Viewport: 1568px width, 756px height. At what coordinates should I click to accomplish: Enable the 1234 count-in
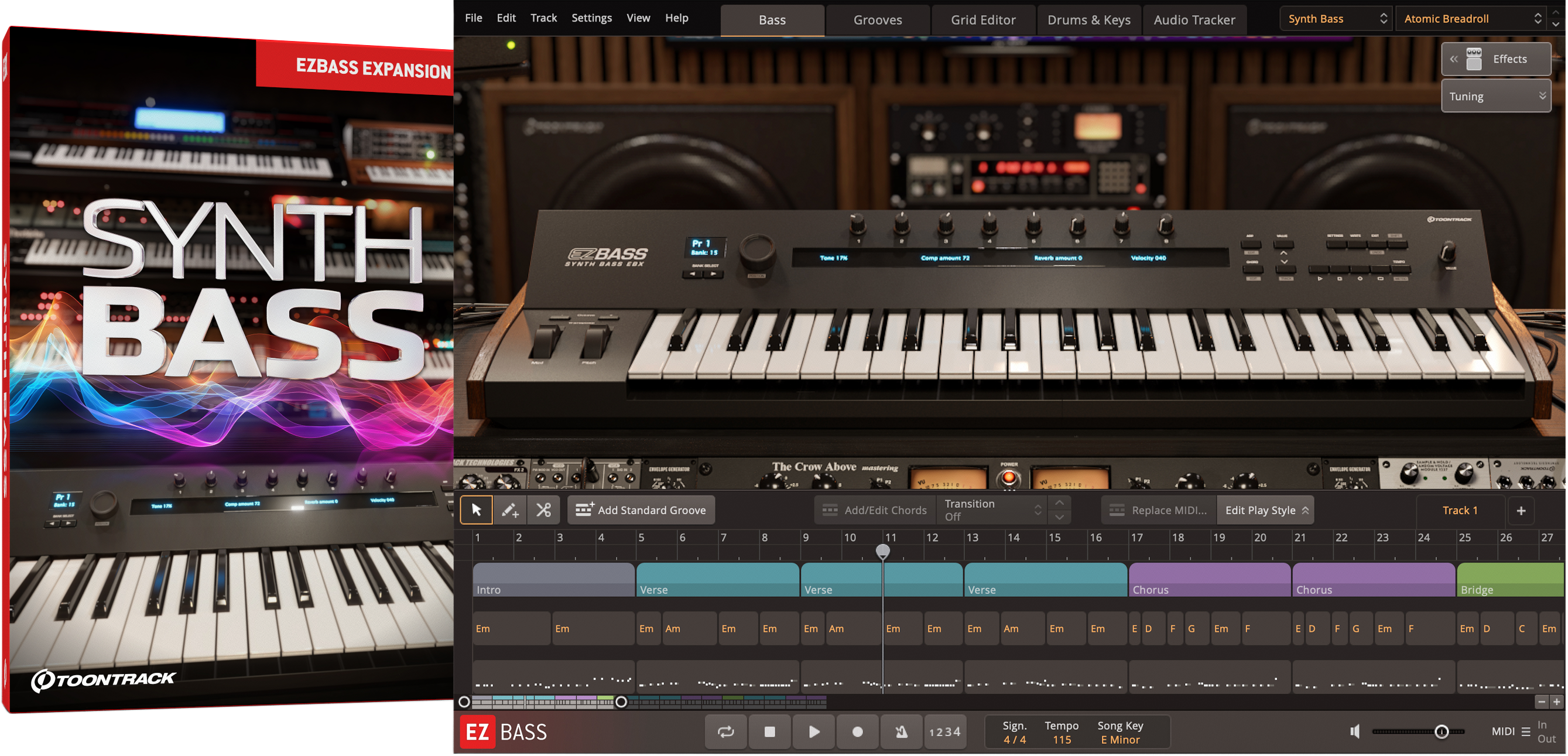[x=944, y=731]
